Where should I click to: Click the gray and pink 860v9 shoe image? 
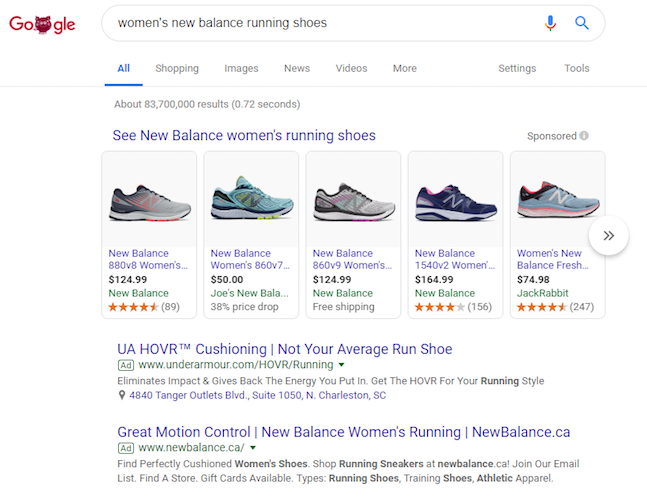coord(354,202)
